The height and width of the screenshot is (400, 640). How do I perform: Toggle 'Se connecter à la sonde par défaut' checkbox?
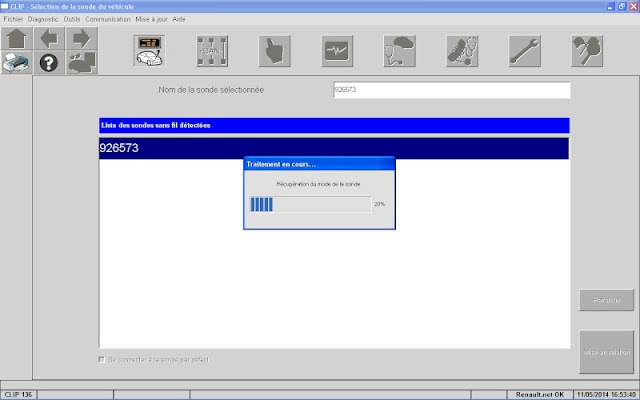(102, 360)
